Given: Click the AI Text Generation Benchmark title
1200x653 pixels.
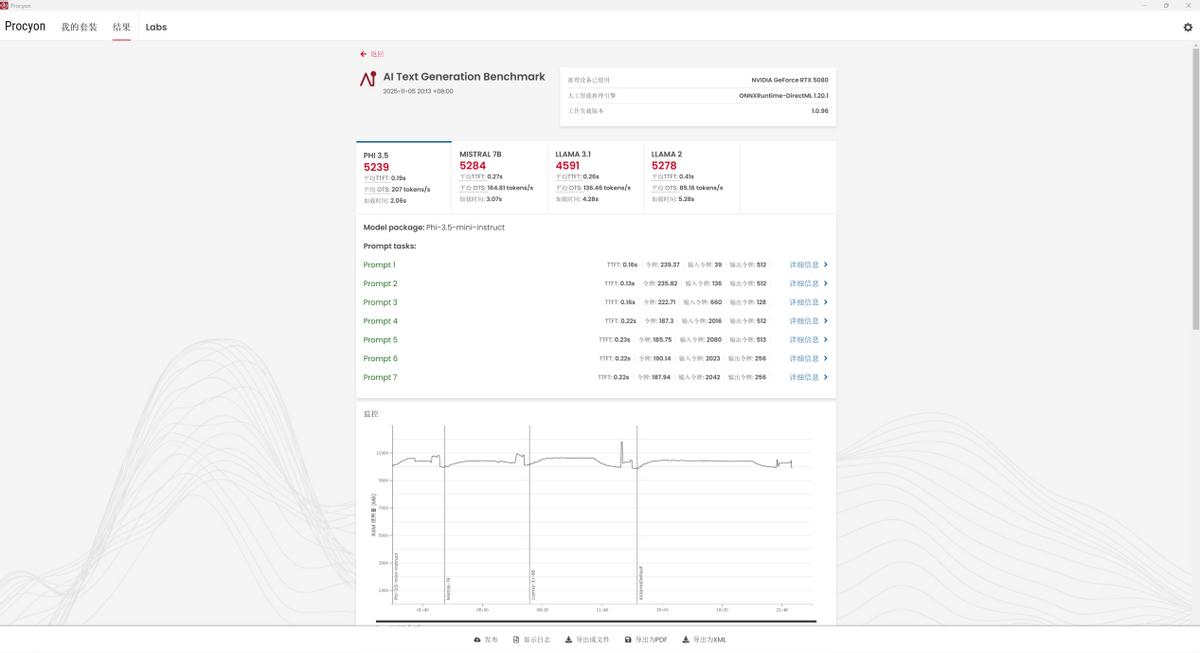Looking at the screenshot, I should (x=464, y=76).
